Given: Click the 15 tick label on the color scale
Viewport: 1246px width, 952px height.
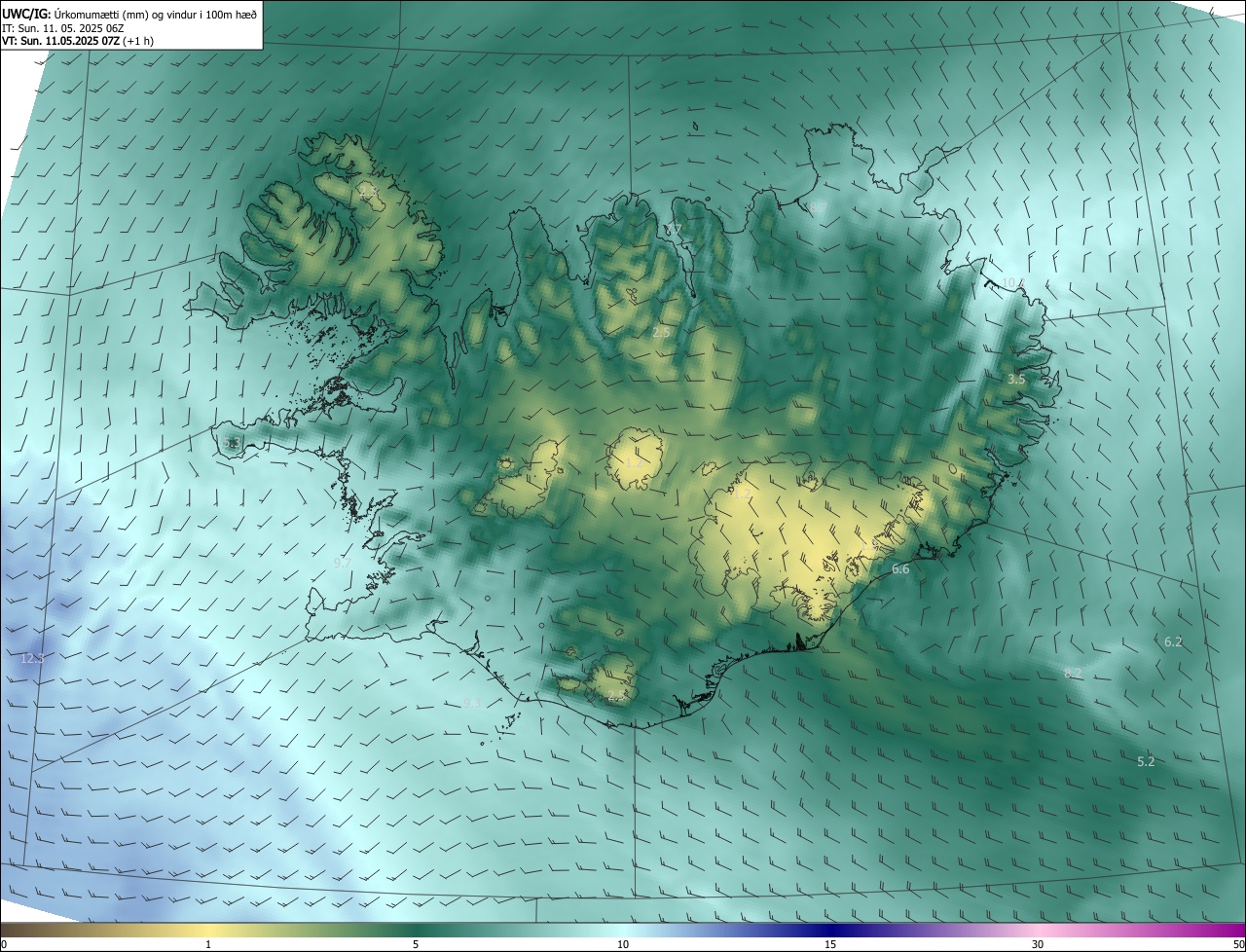Looking at the screenshot, I should point(830,945).
